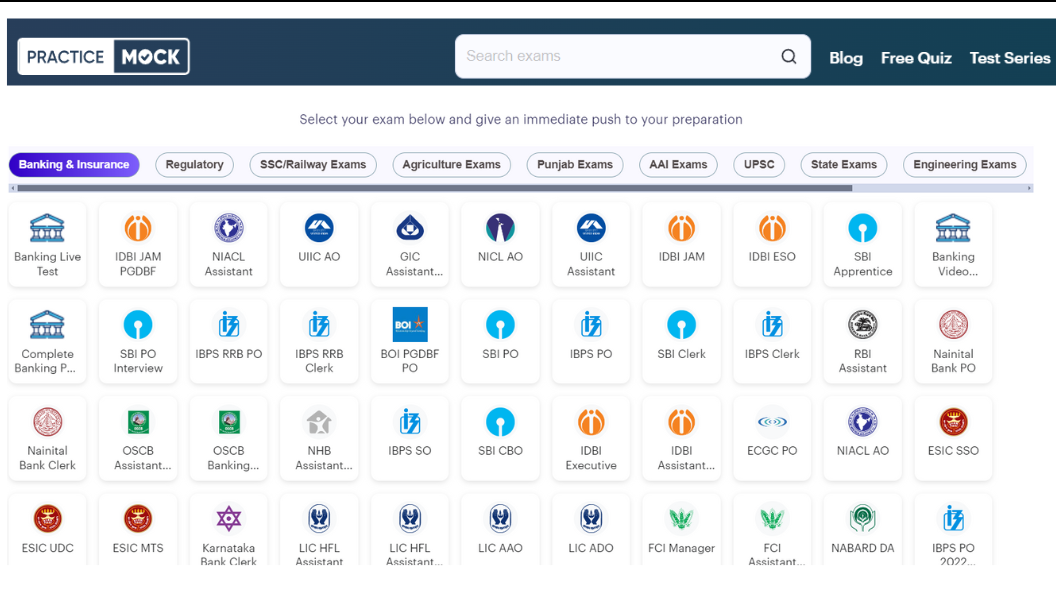
Task: Select the IBPS SO exam icon
Action: click(x=409, y=422)
